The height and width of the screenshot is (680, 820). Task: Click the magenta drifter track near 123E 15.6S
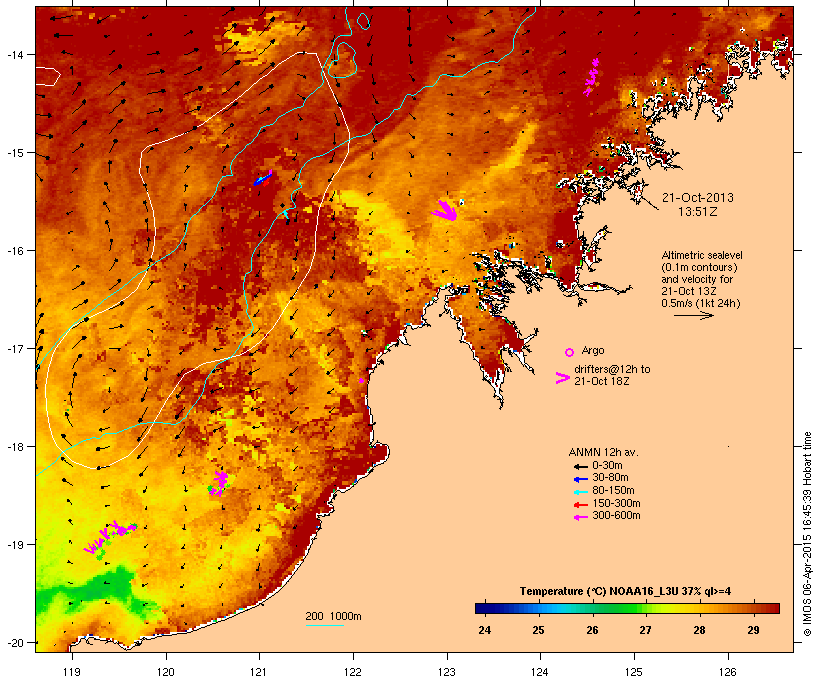[446, 211]
